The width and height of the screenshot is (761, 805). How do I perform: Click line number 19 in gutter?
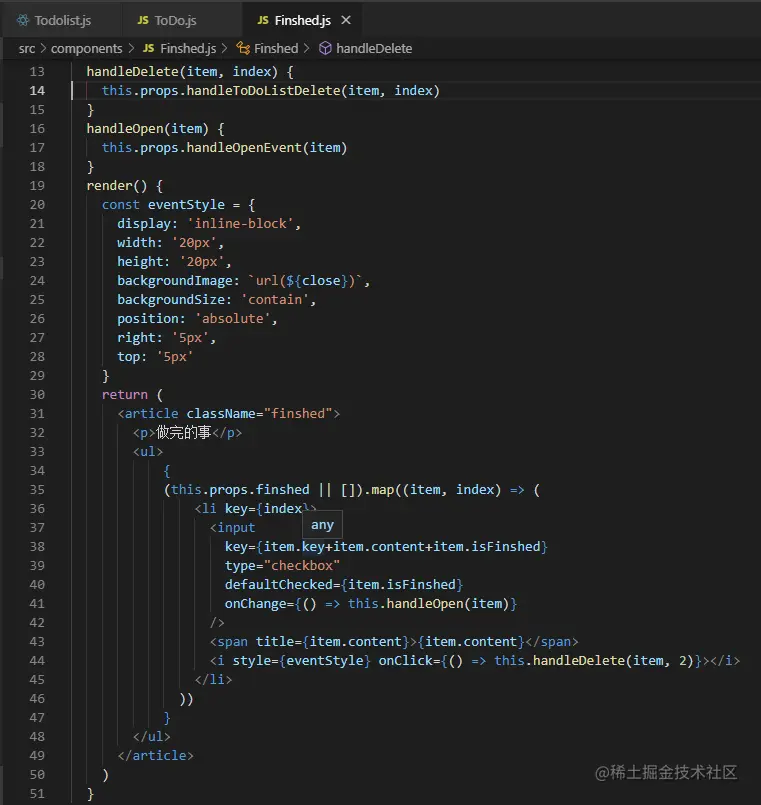click(37, 186)
